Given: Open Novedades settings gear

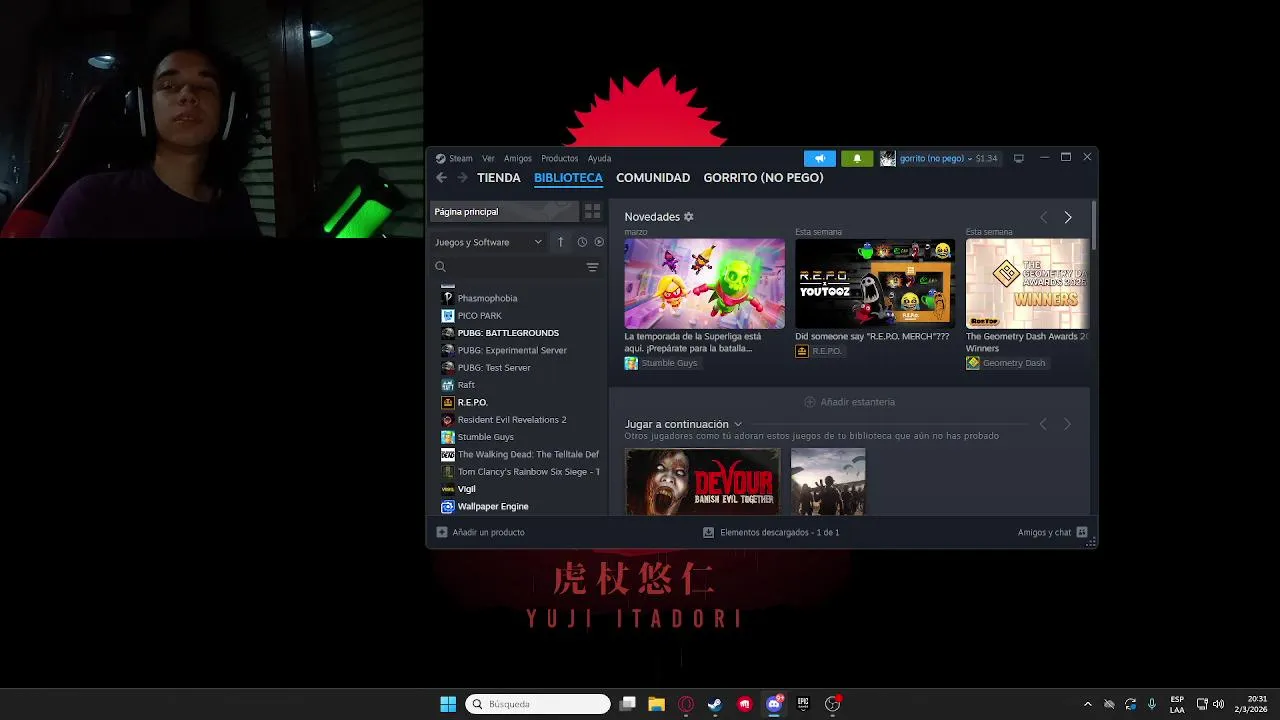Looking at the screenshot, I should point(688,217).
